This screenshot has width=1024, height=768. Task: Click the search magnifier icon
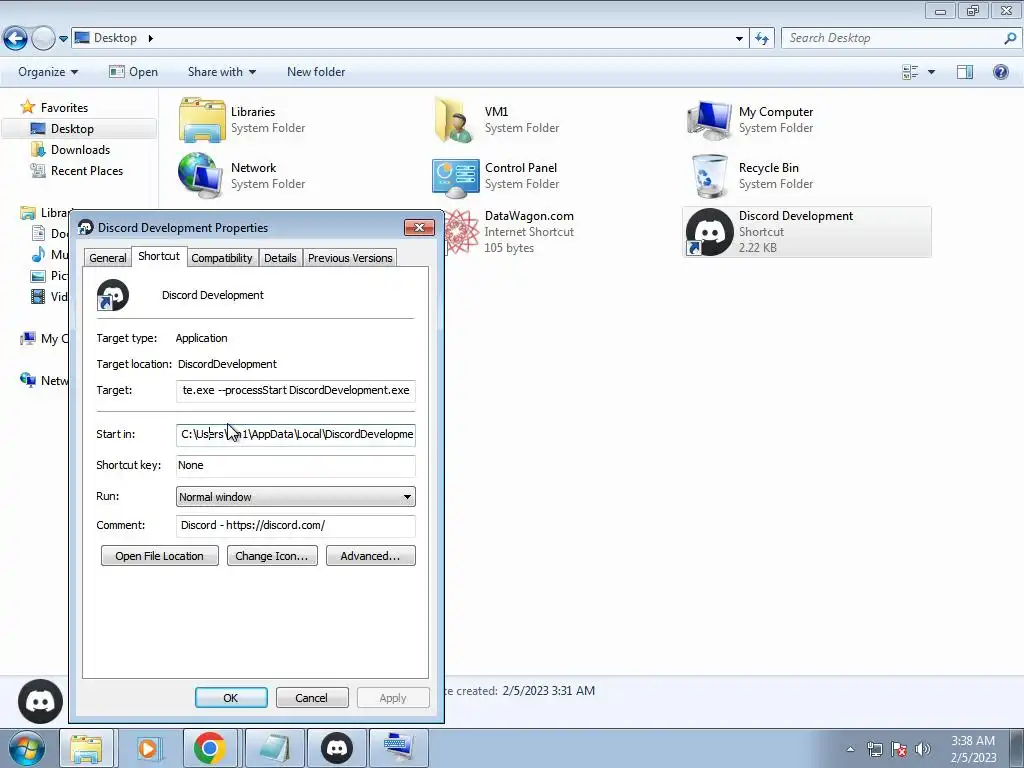1010,39
